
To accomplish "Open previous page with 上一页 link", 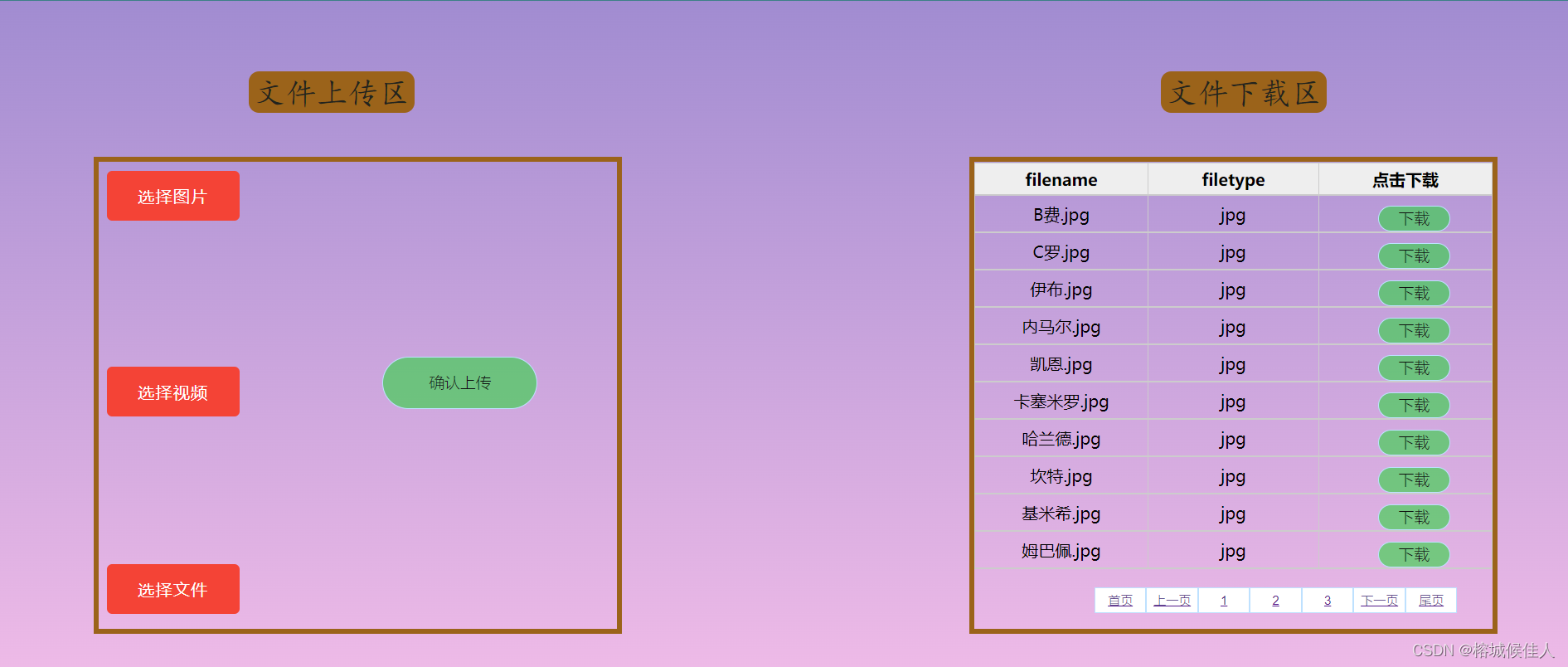I will 1172,601.
